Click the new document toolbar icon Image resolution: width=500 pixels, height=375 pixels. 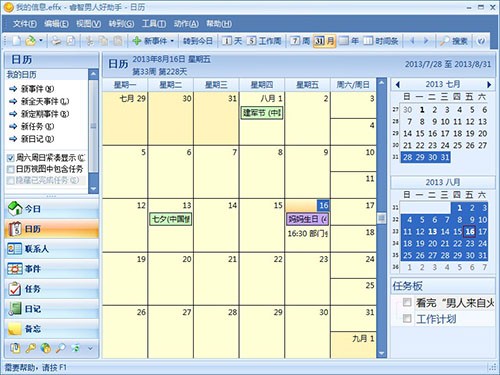16,41
